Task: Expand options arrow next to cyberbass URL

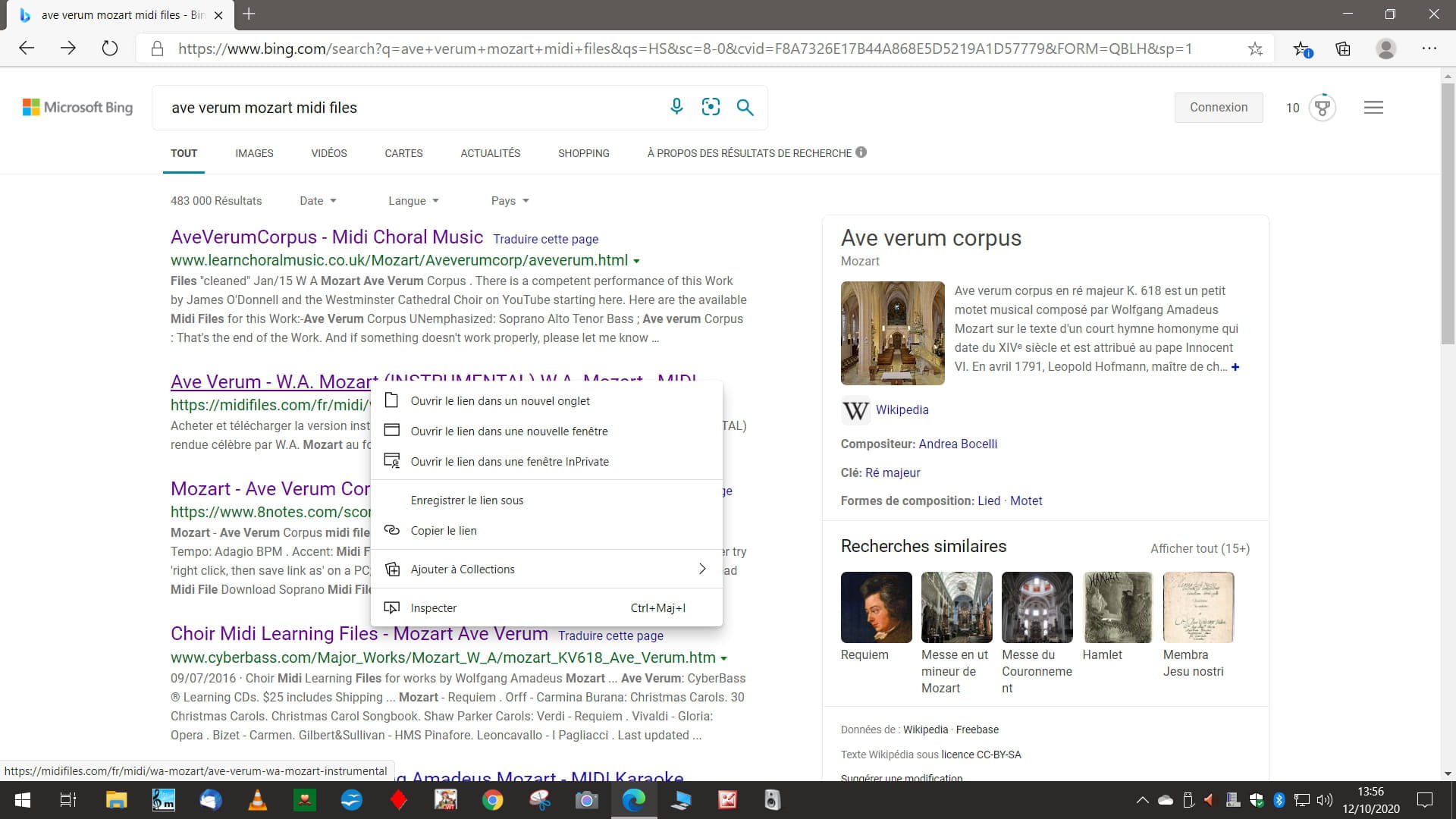Action: coord(724,658)
